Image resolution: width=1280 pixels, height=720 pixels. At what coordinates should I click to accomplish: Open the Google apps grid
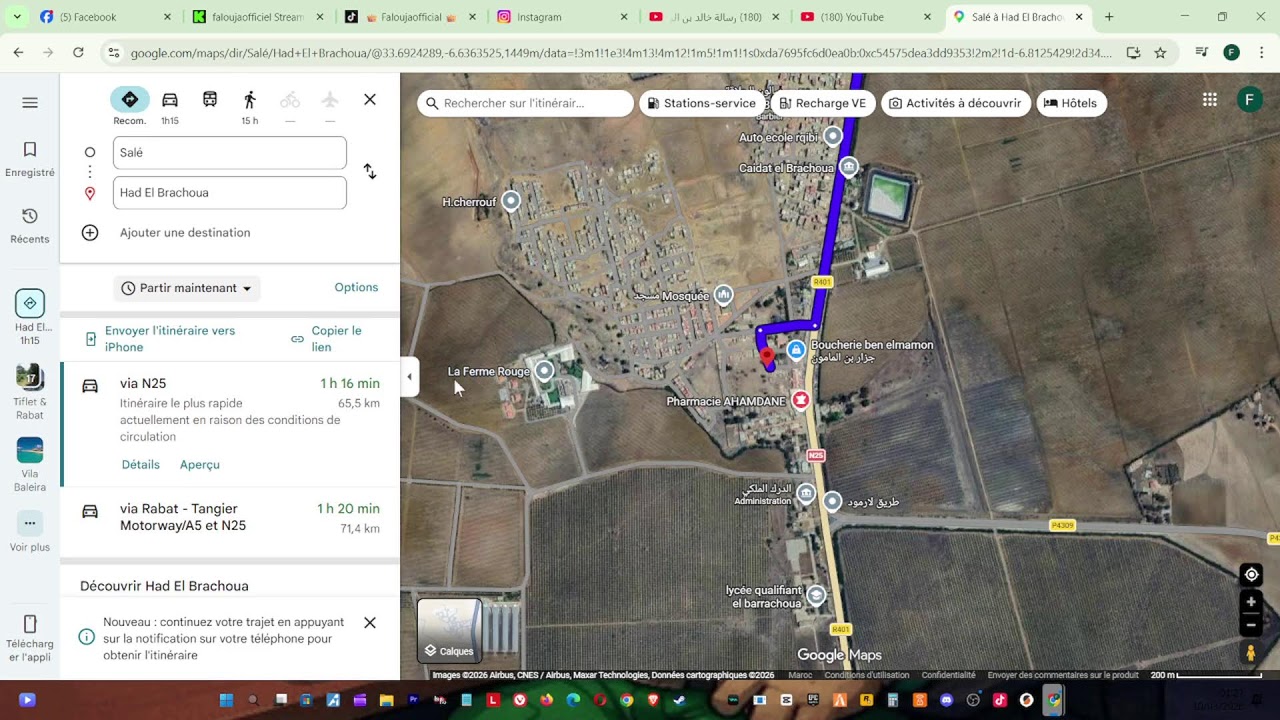1210,99
